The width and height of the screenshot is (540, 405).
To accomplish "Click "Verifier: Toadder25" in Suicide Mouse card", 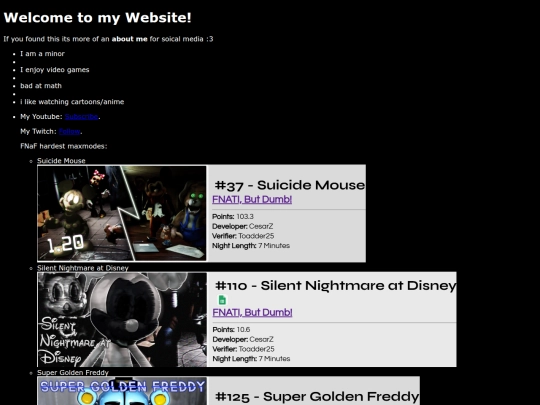I will pyautogui.click(x=243, y=236).
